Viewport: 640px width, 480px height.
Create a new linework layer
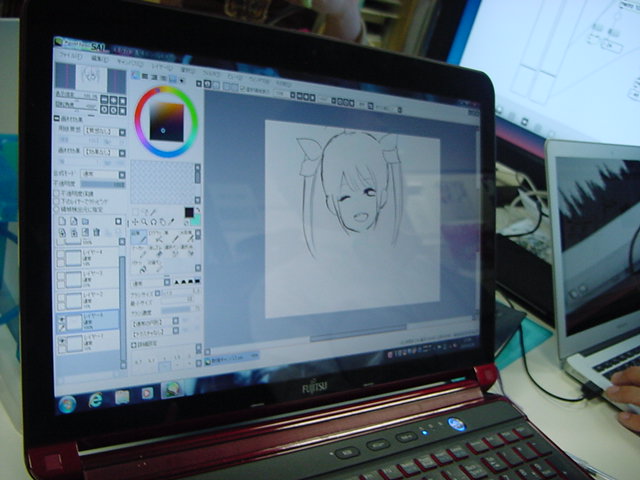point(74,221)
